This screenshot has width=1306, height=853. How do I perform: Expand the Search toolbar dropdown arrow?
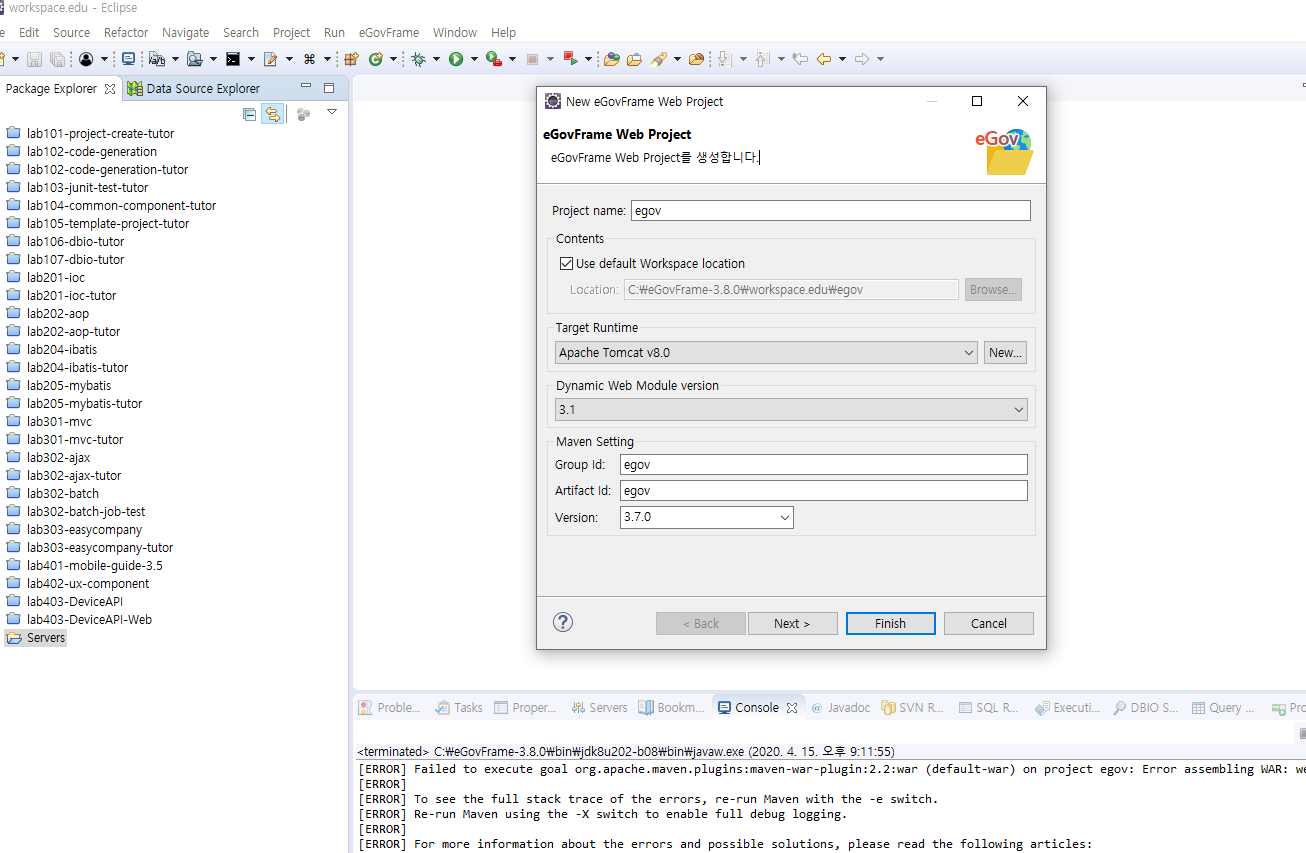(x=677, y=59)
